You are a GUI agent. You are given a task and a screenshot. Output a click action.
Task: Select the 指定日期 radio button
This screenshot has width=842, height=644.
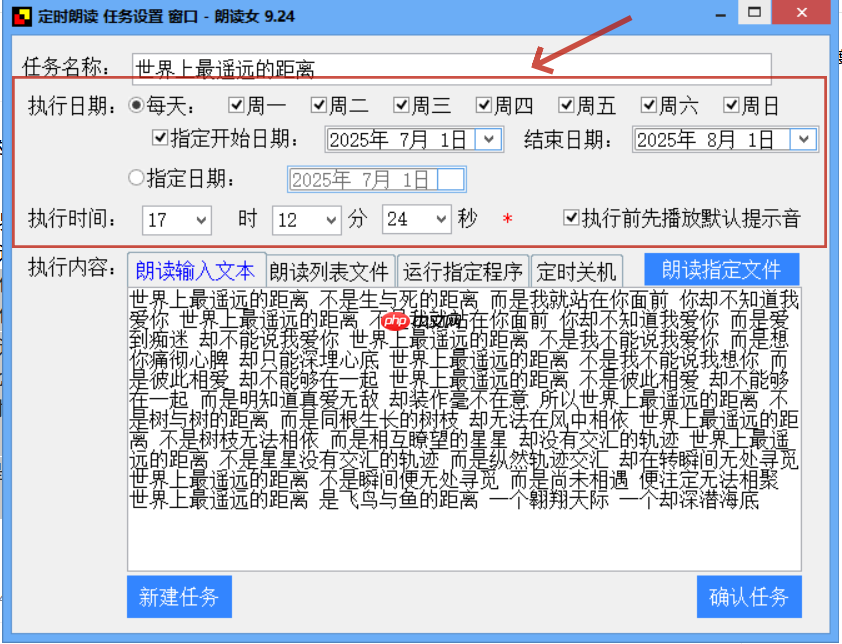click(x=136, y=177)
